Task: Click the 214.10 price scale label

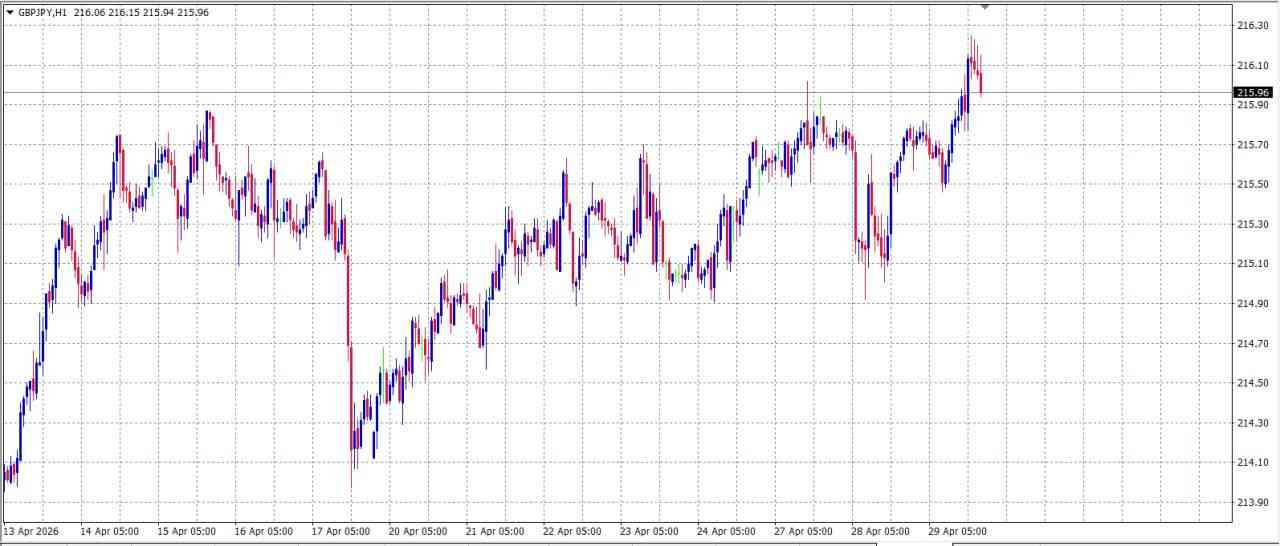Action: tap(1253, 463)
